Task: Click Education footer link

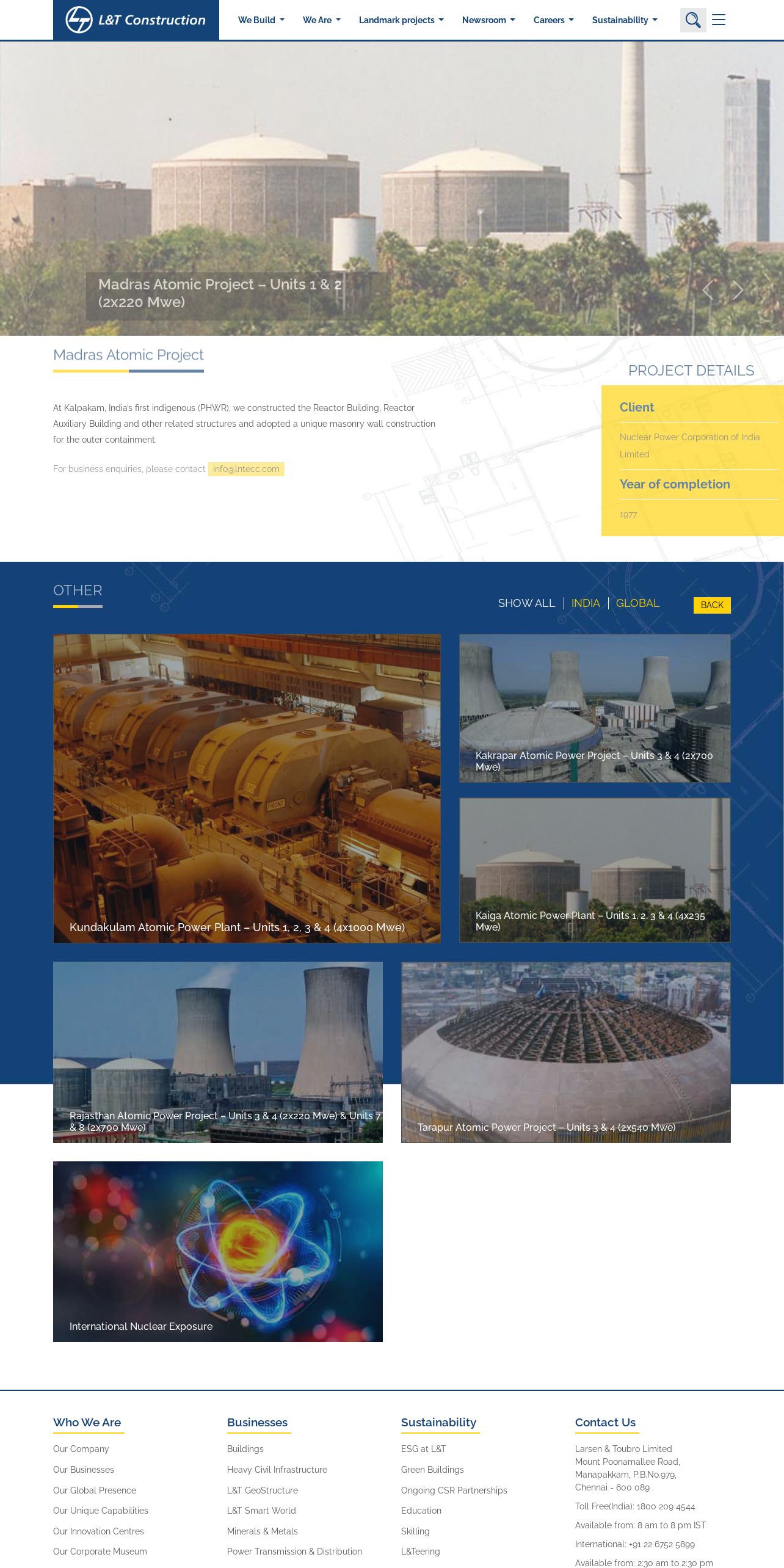Action: (x=421, y=1511)
